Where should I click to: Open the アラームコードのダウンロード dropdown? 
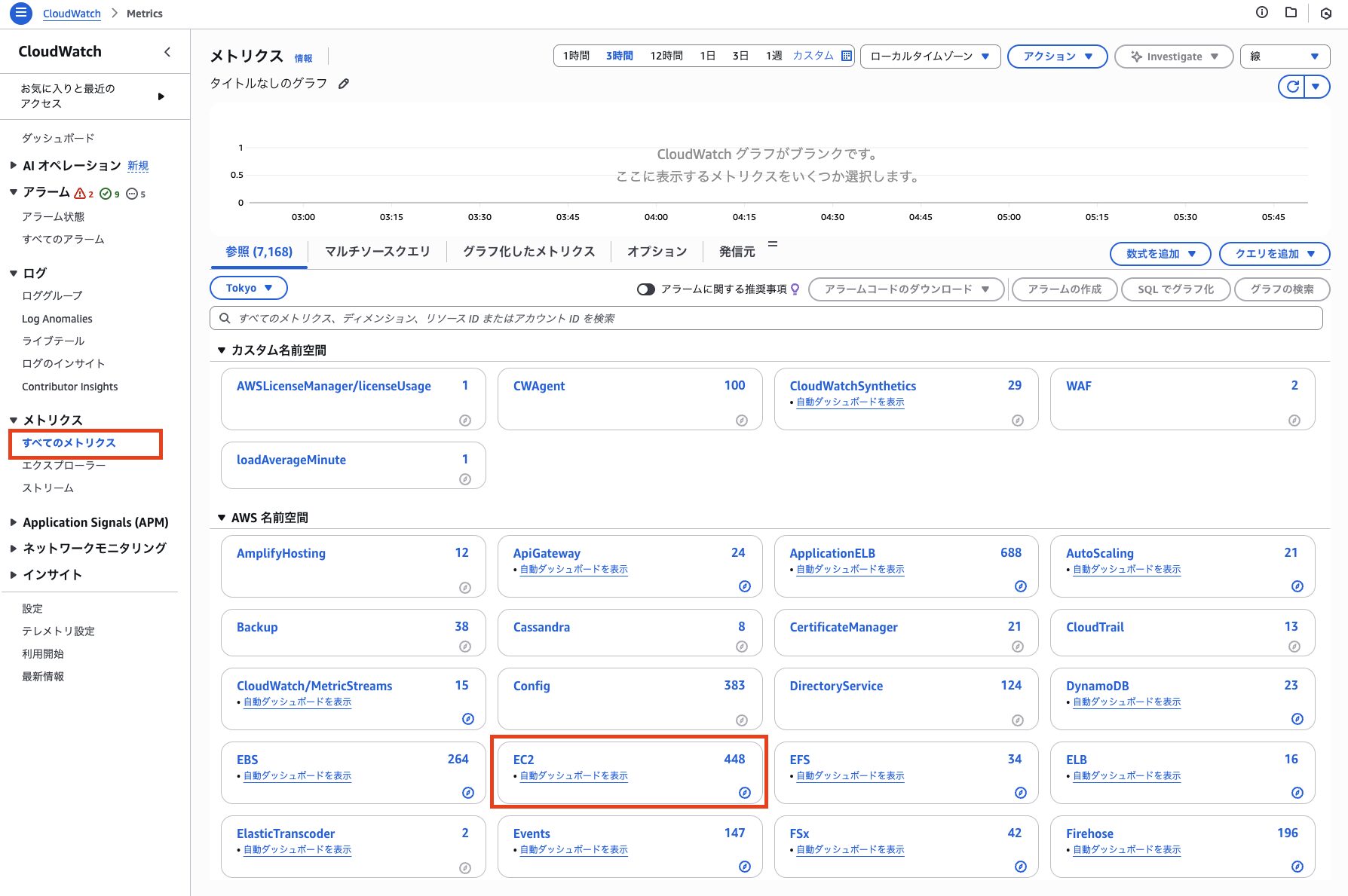(906, 289)
